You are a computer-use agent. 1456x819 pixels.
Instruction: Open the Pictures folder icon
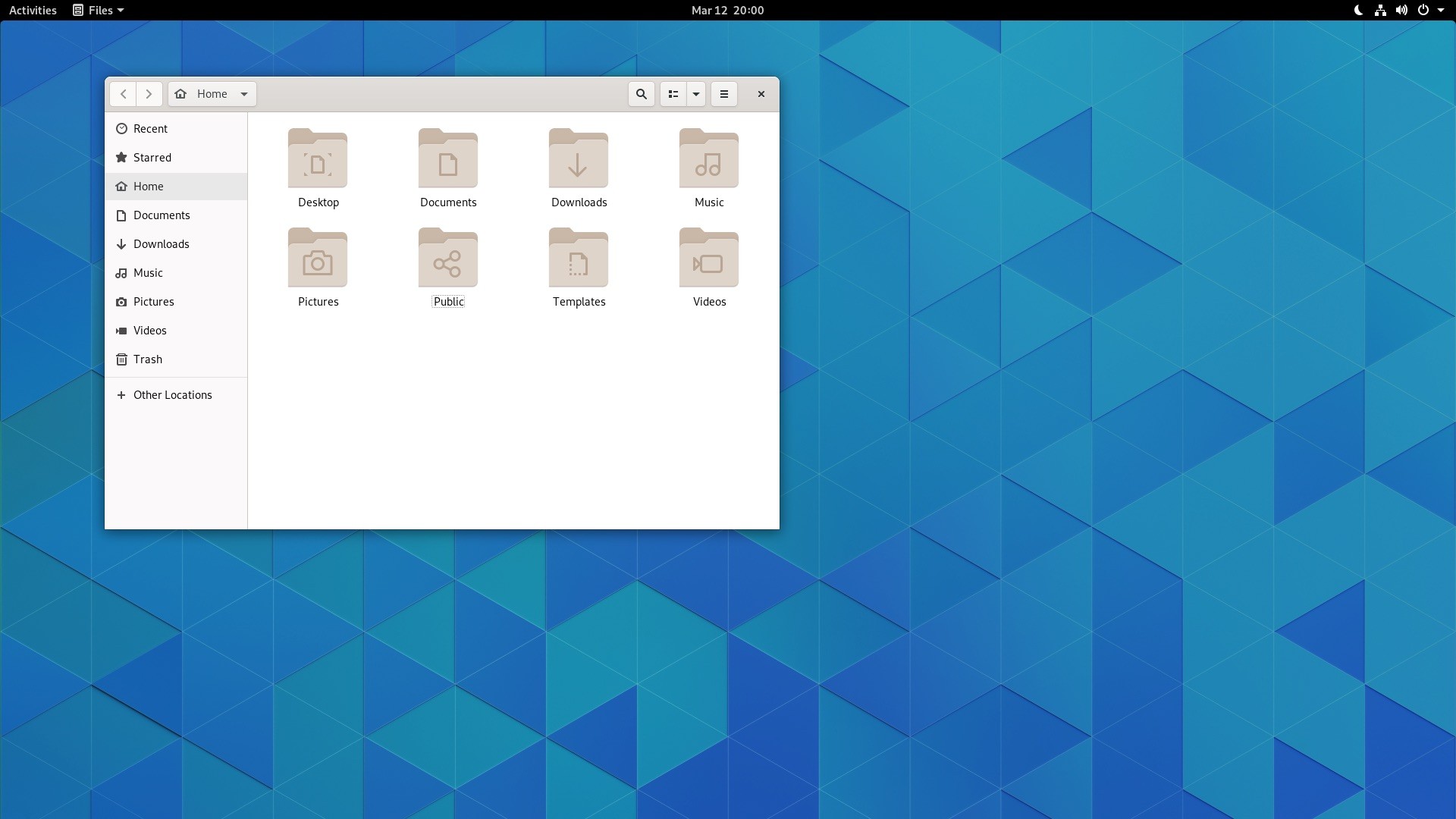318,259
